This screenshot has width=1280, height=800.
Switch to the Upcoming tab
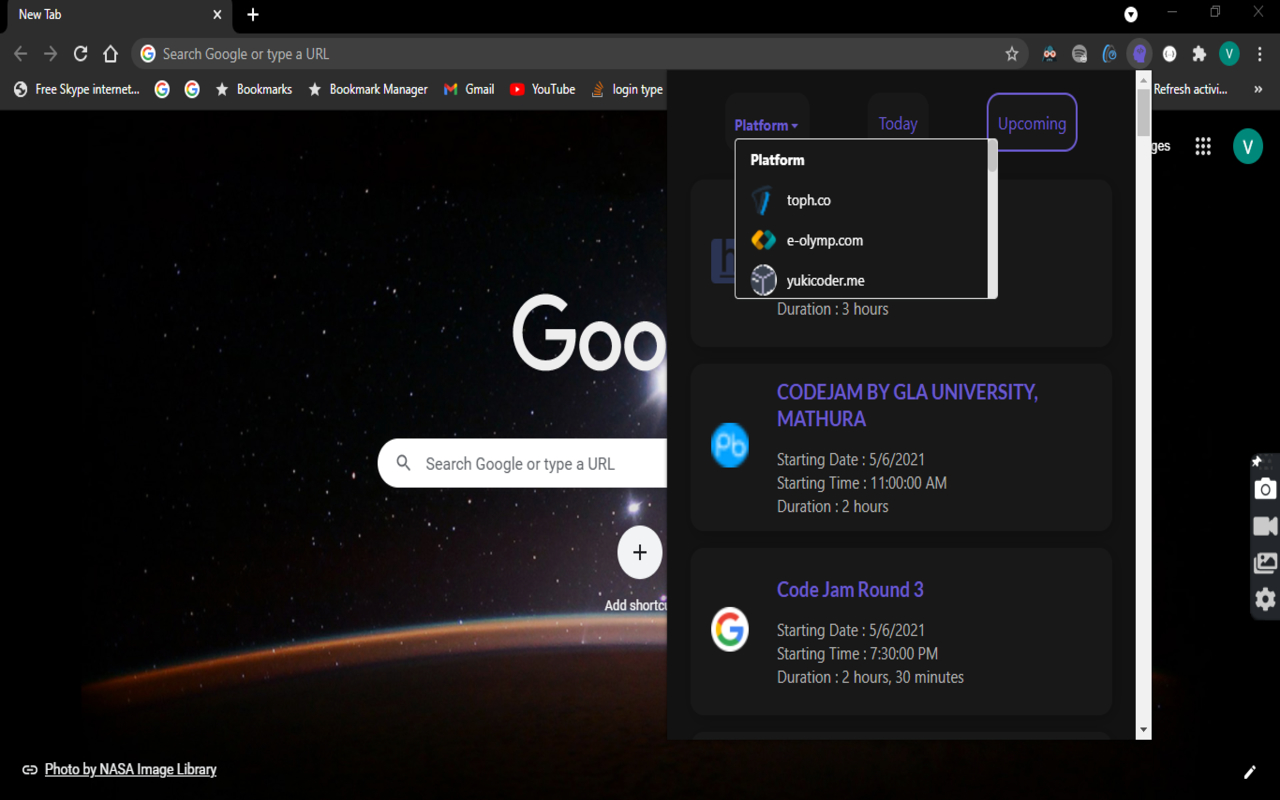[x=1032, y=123]
